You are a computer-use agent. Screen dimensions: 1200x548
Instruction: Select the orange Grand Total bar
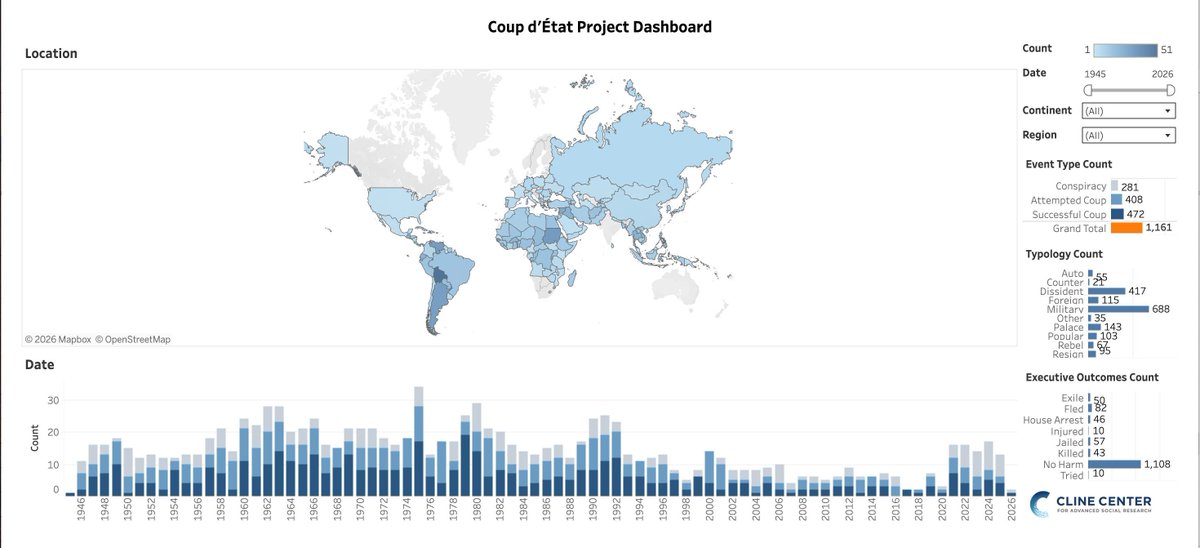coord(1126,228)
